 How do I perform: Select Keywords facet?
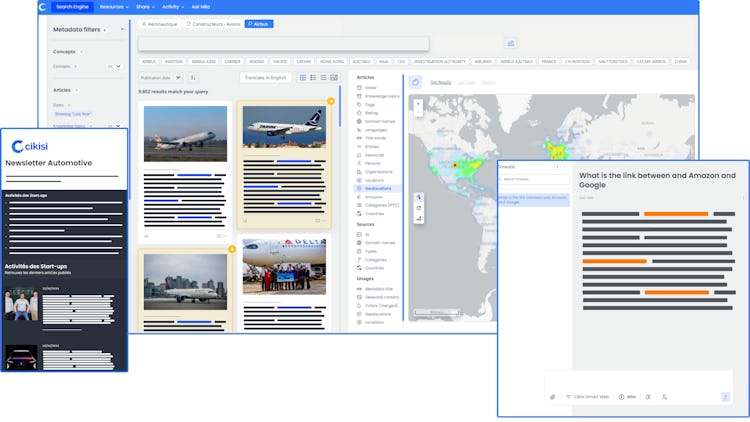[370, 155]
